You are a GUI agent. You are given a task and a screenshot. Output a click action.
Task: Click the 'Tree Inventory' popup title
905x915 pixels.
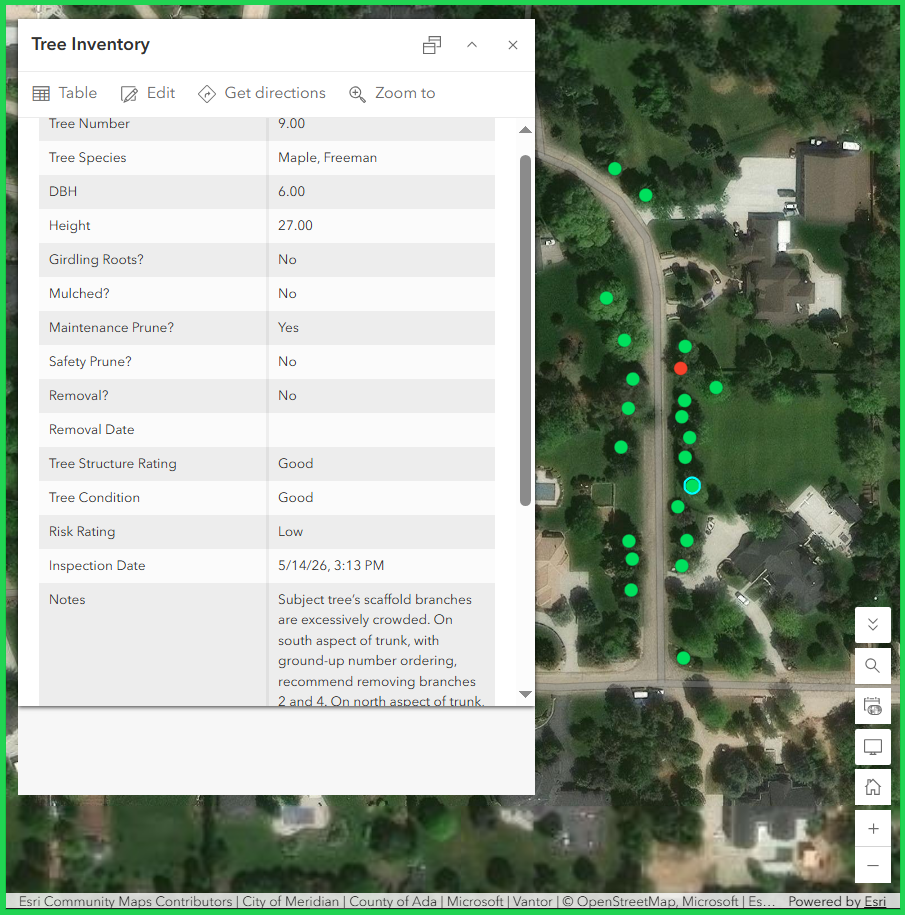coord(90,44)
